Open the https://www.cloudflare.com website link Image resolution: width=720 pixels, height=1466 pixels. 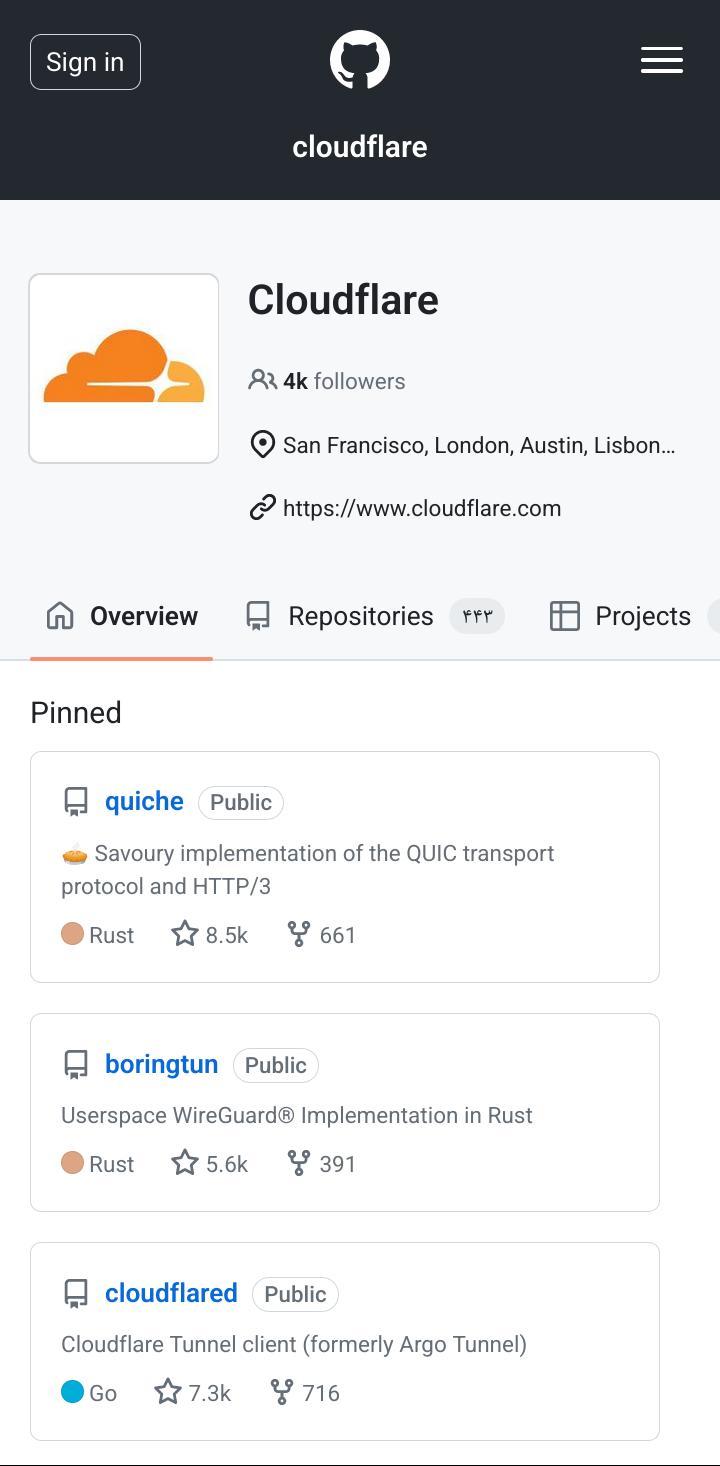(422, 507)
